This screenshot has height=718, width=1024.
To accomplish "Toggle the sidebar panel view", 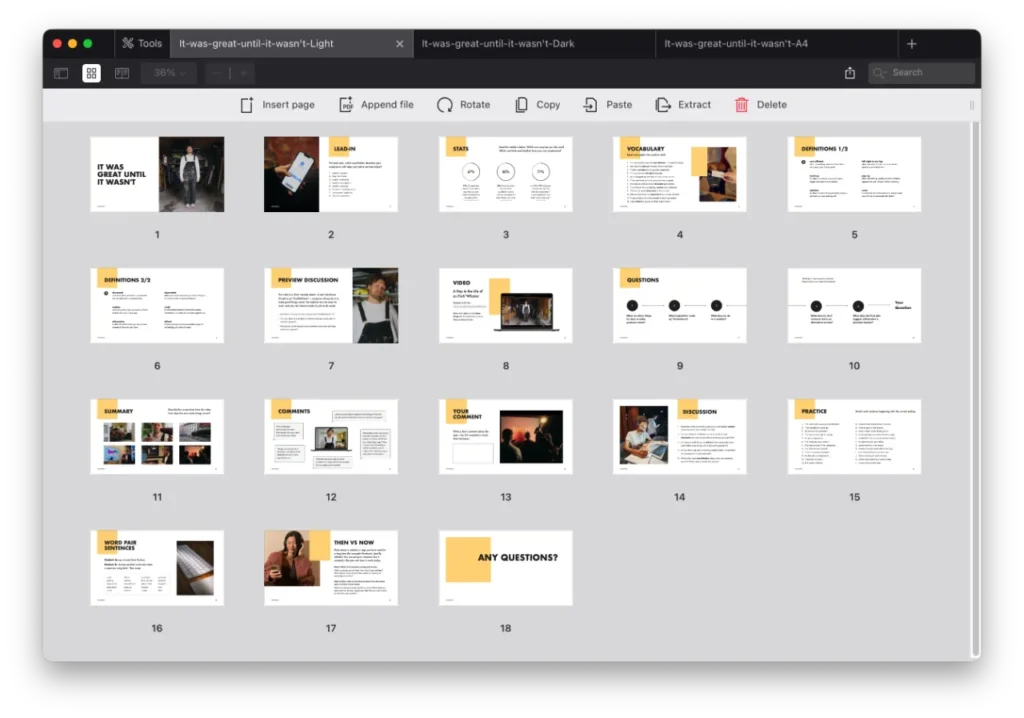I will pos(61,73).
